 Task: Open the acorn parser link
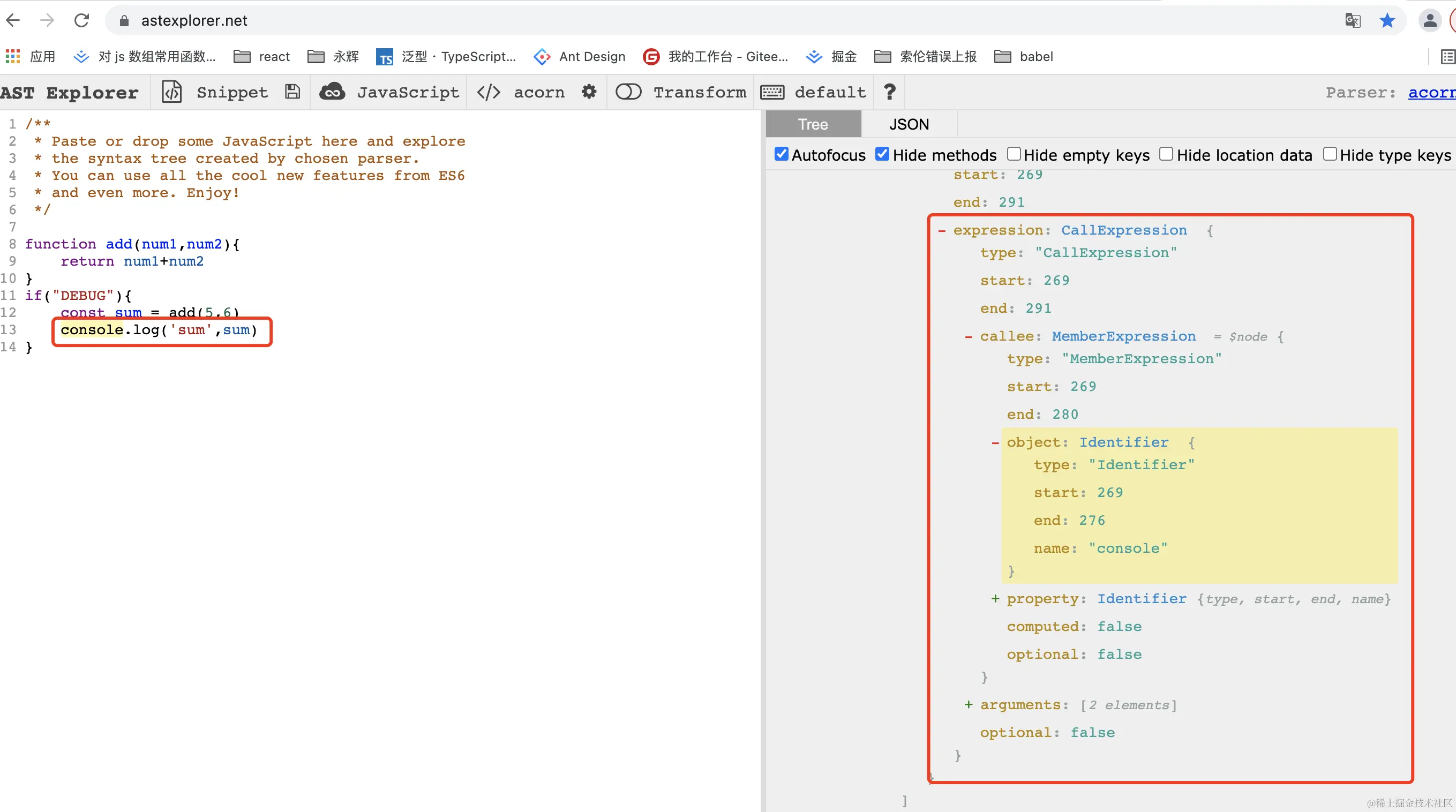(x=1431, y=92)
